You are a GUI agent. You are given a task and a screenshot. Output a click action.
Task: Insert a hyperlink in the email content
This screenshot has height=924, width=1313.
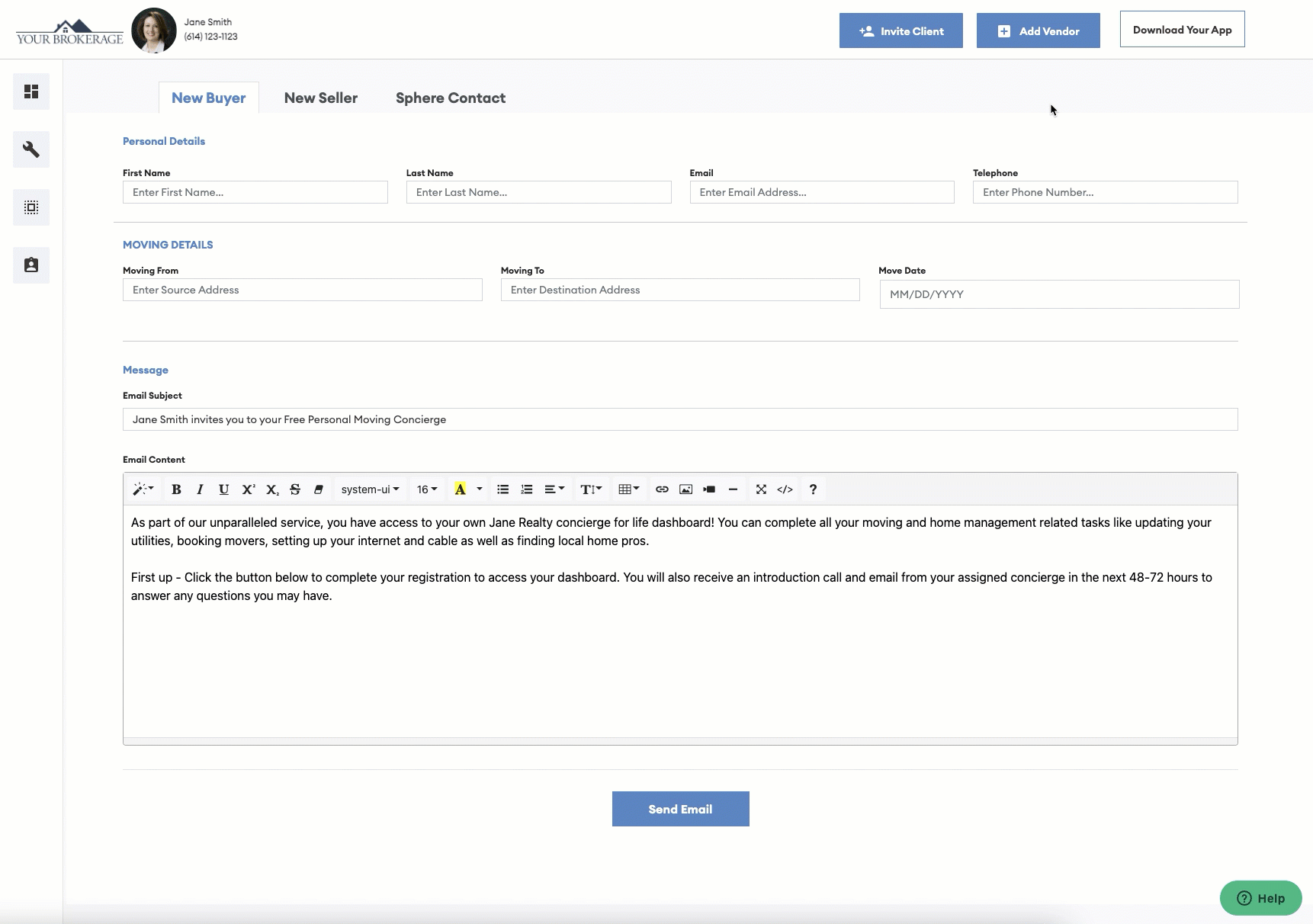[x=662, y=489]
